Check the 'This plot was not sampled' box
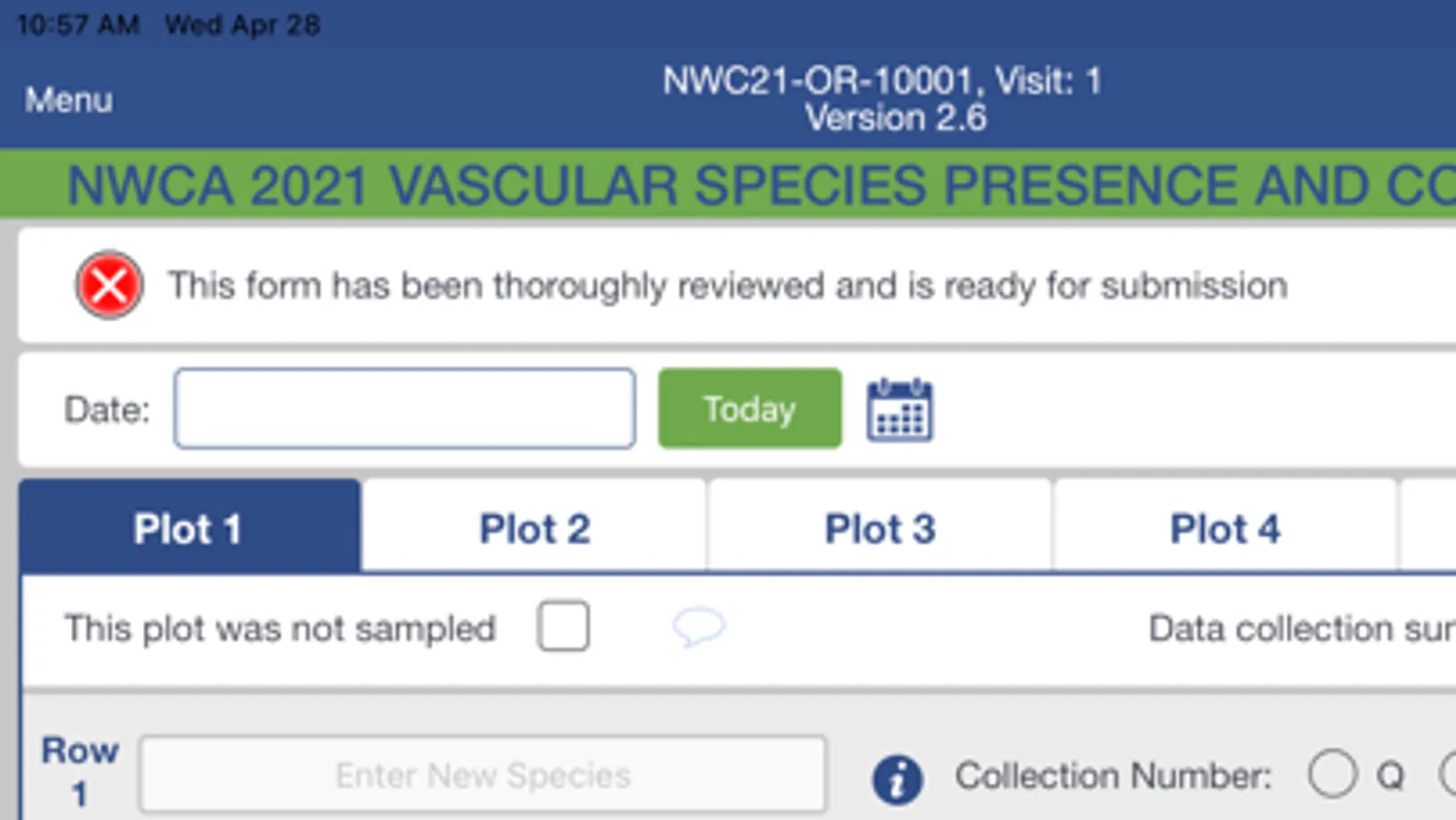The image size is (1456, 820). click(563, 626)
